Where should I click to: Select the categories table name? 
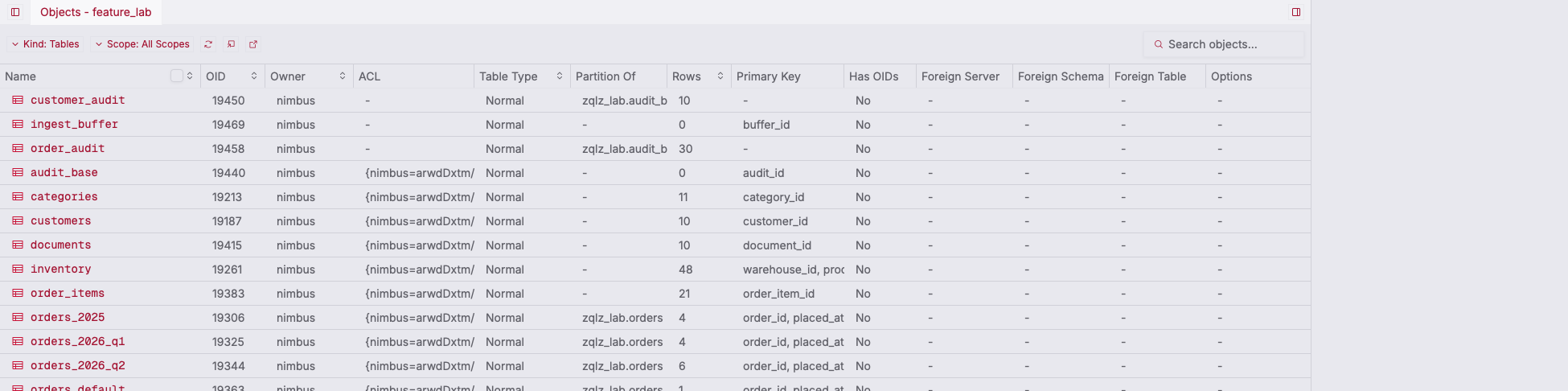click(64, 197)
